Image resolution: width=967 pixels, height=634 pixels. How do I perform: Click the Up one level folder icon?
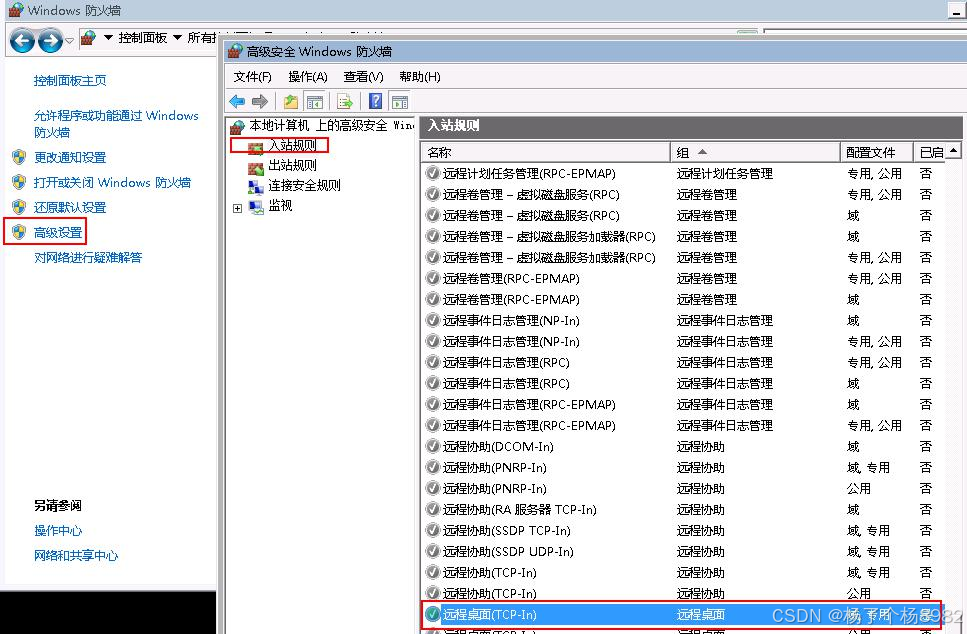pos(290,102)
